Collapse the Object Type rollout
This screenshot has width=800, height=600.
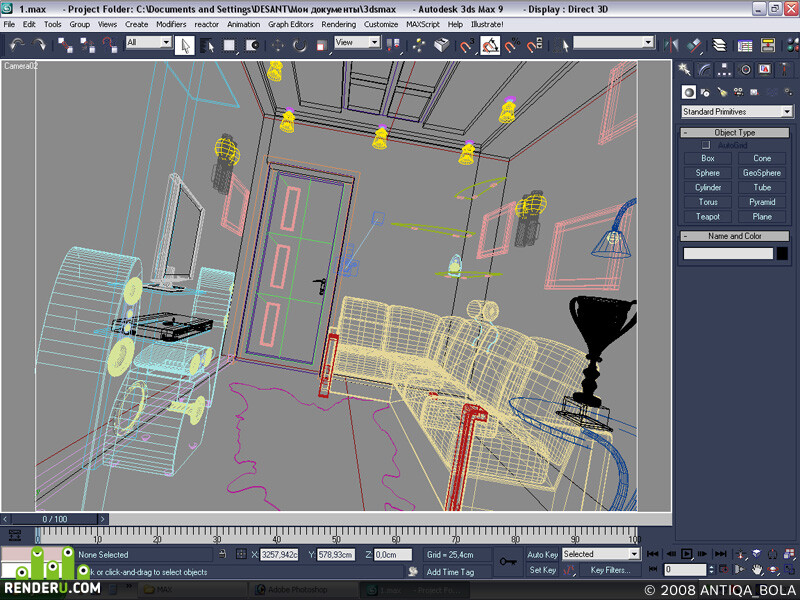[735, 133]
